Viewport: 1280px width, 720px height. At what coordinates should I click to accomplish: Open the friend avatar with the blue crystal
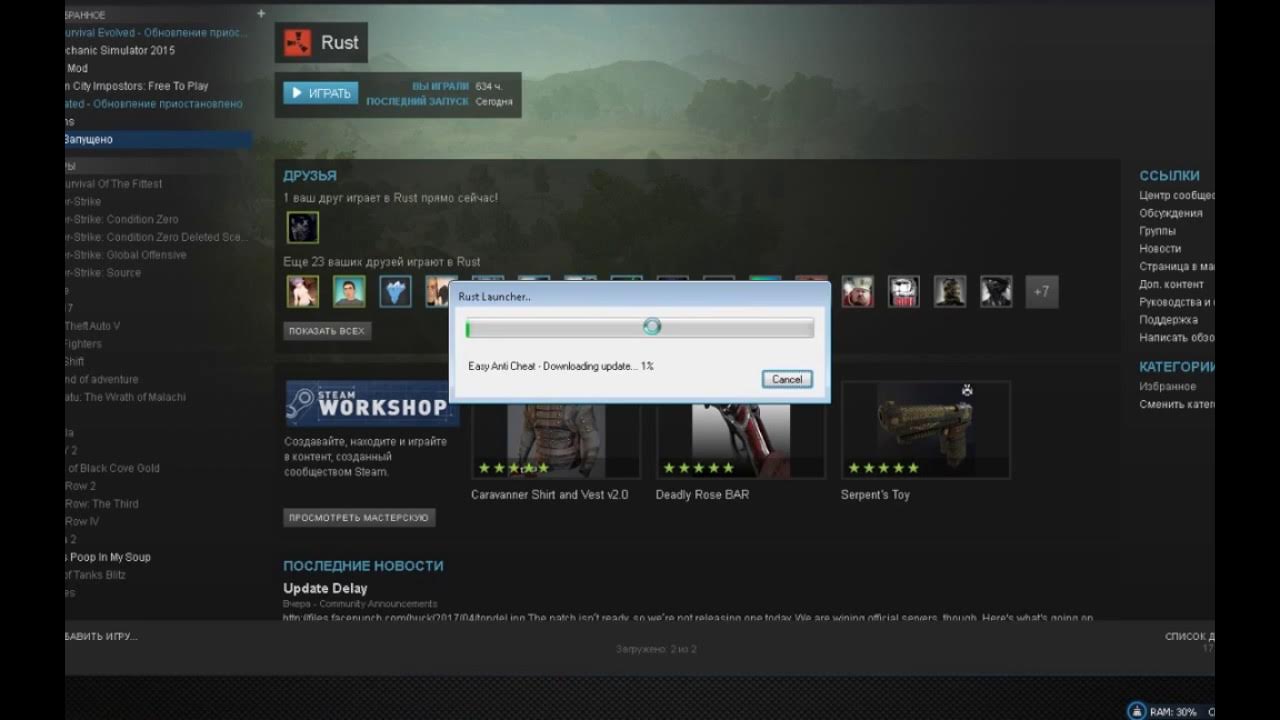pos(395,291)
